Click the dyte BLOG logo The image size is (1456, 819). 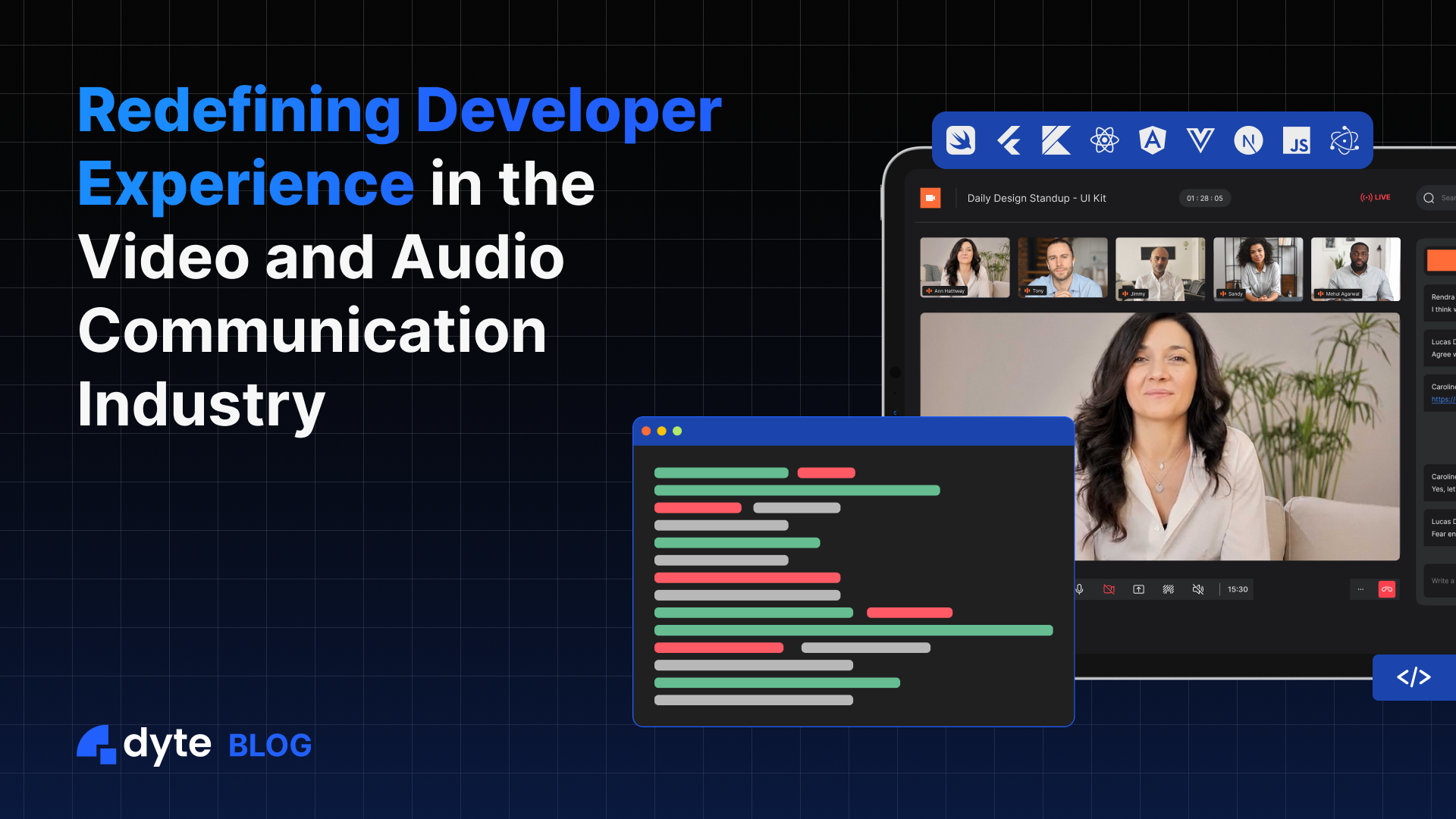coord(194,745)
